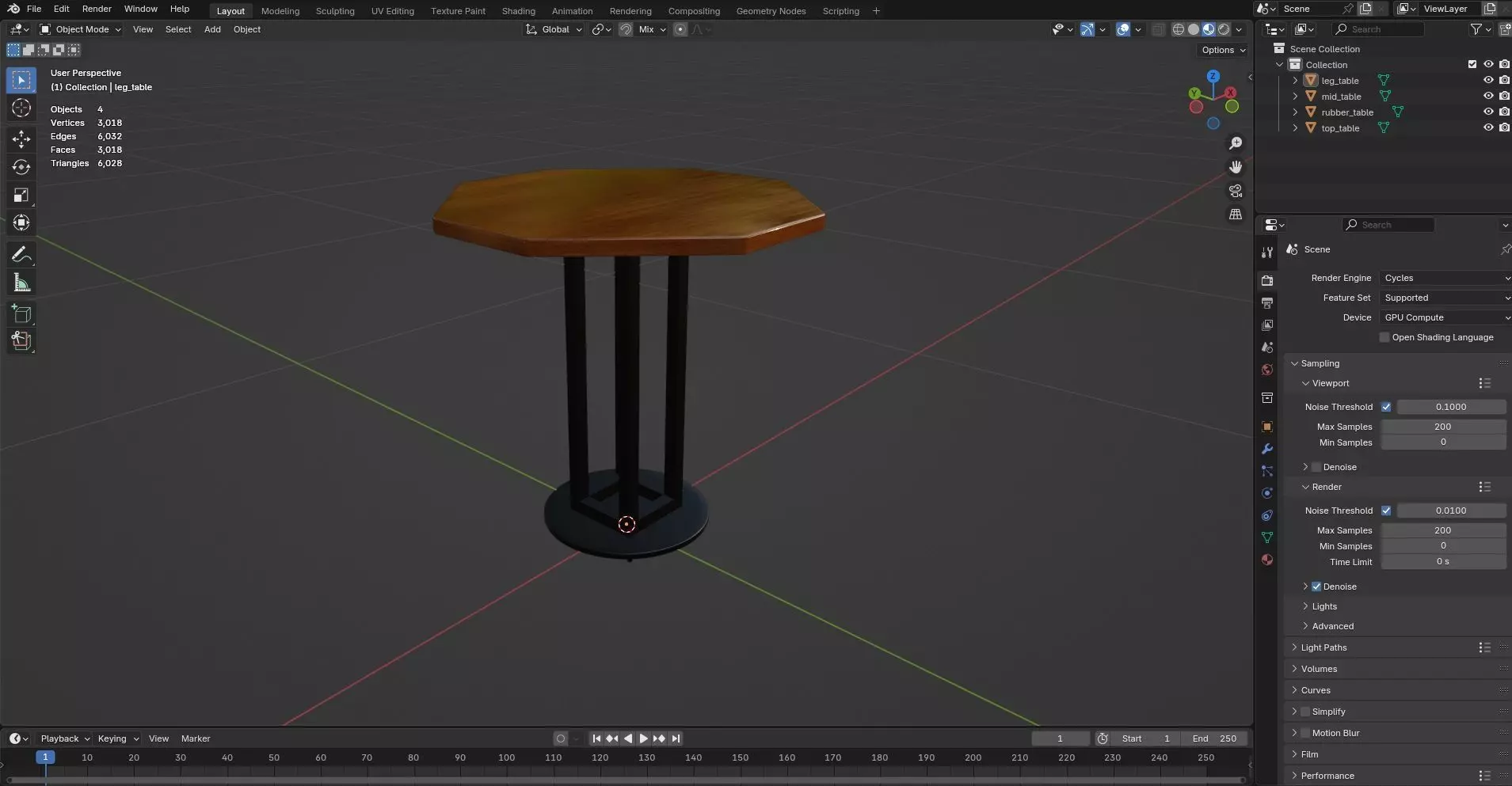Select the Measure tool
1512x786 pixels.
21,283
